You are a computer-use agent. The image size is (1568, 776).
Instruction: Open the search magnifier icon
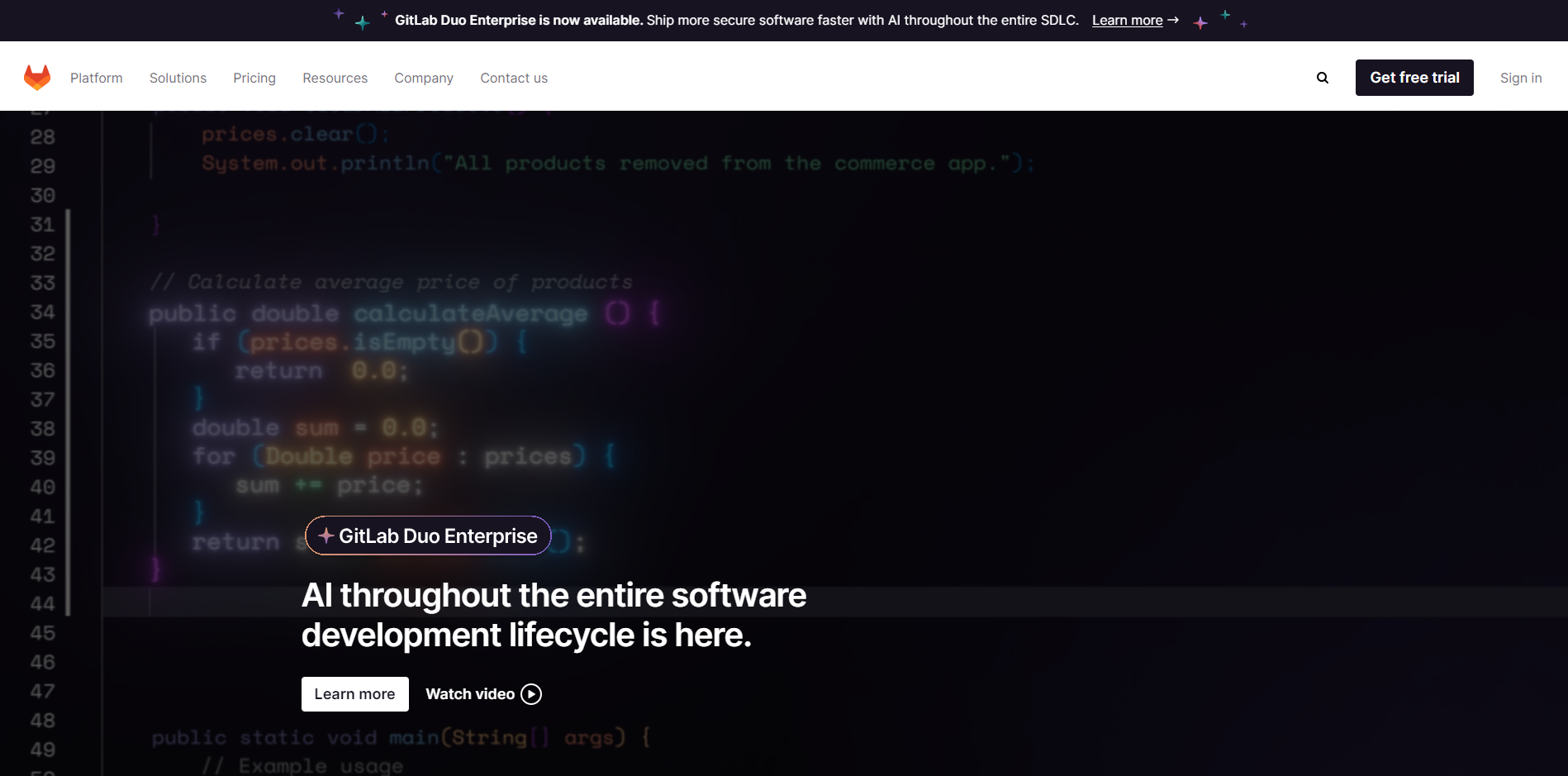(x=1323, y=78)
